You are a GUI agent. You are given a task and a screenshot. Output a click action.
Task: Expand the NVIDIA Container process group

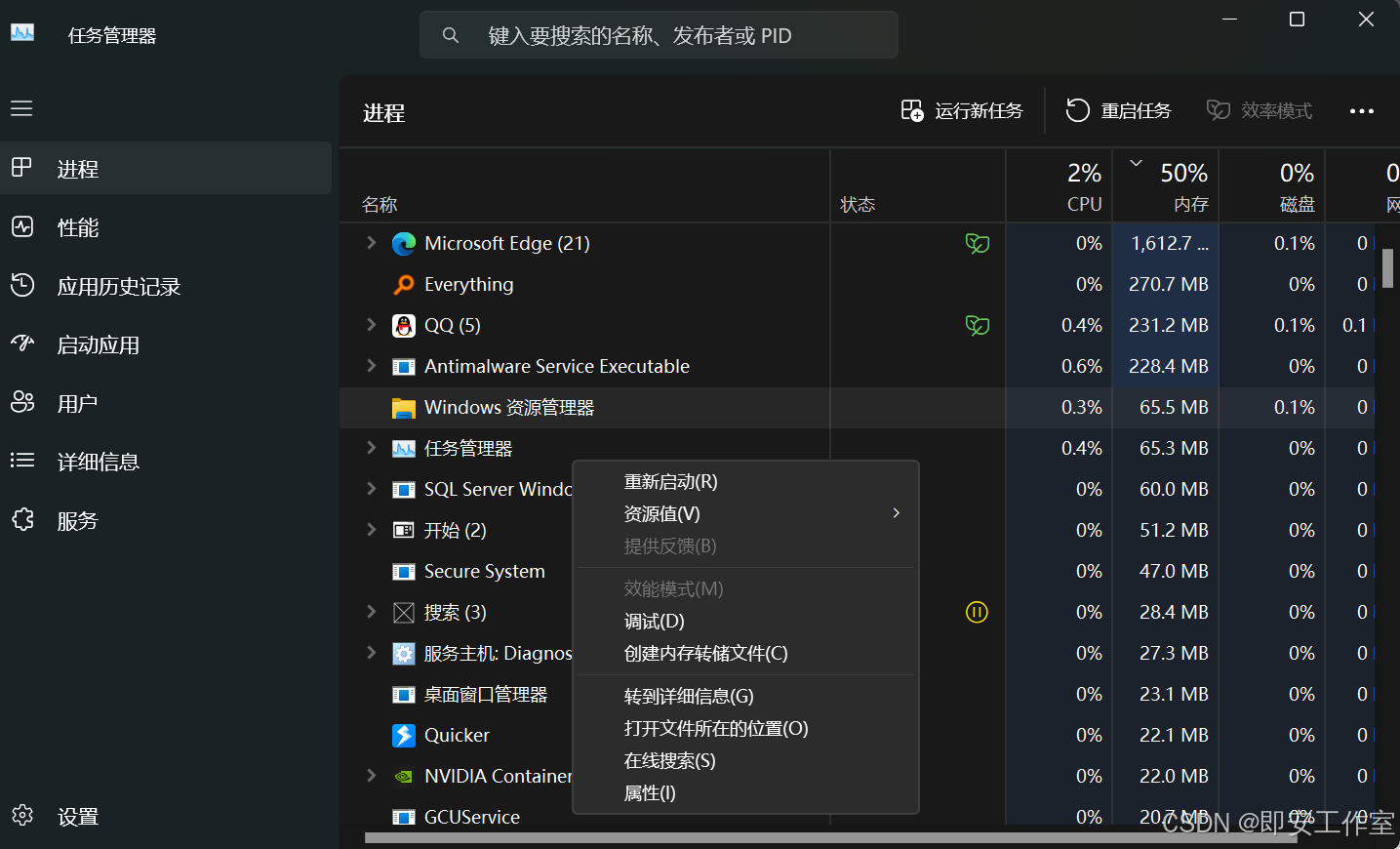coord(371,776)
